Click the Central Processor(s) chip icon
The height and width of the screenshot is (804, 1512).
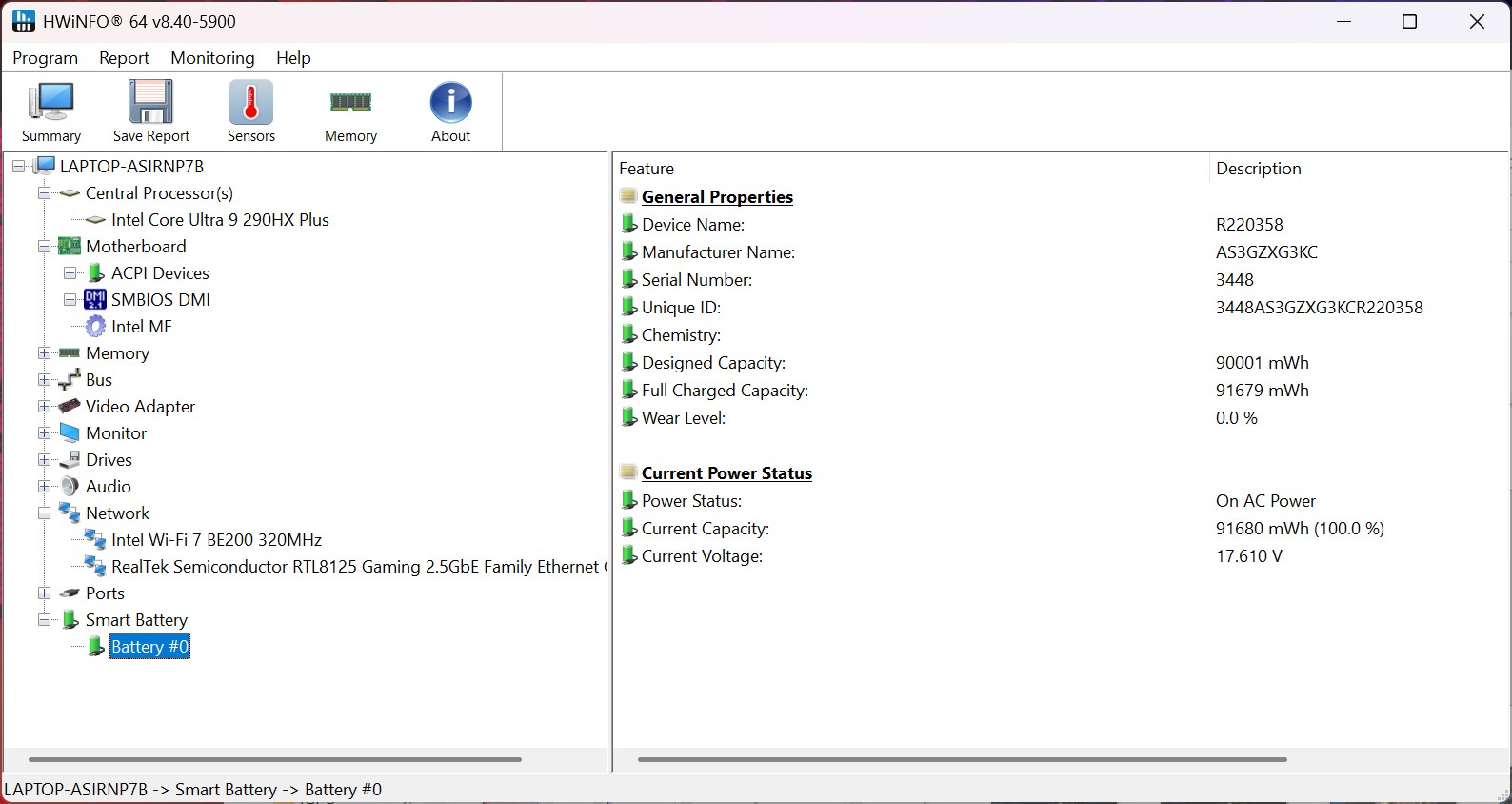[x=70, y=193]
